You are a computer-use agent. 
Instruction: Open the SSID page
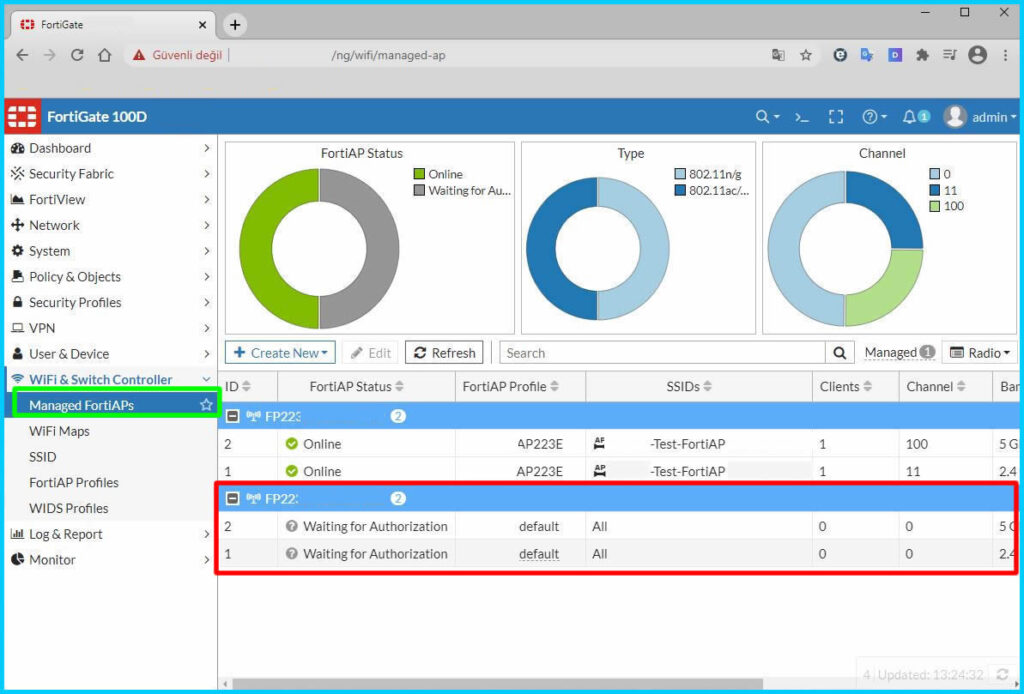click(x=42, y=457)
